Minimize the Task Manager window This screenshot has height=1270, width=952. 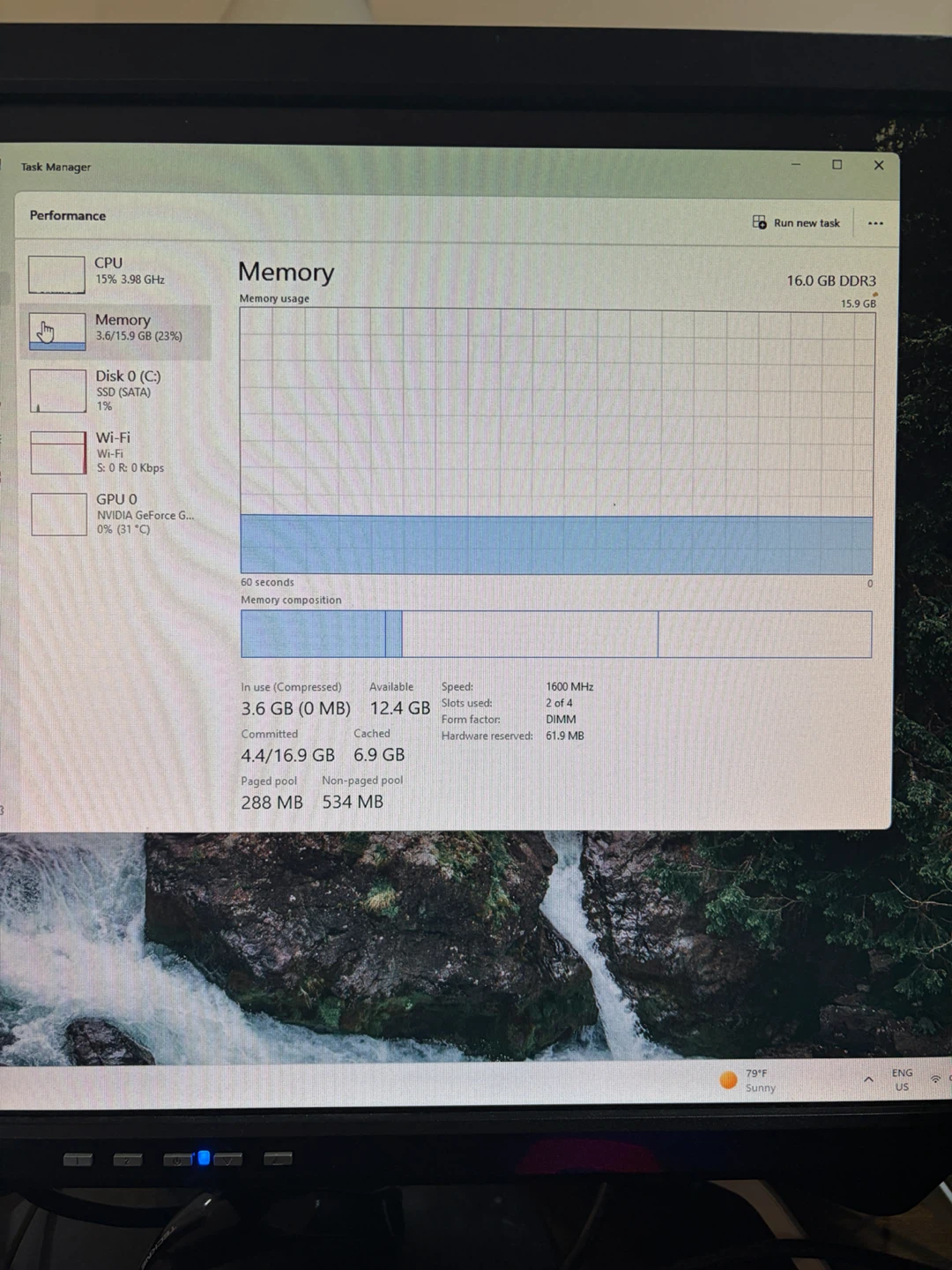[796, 164]
